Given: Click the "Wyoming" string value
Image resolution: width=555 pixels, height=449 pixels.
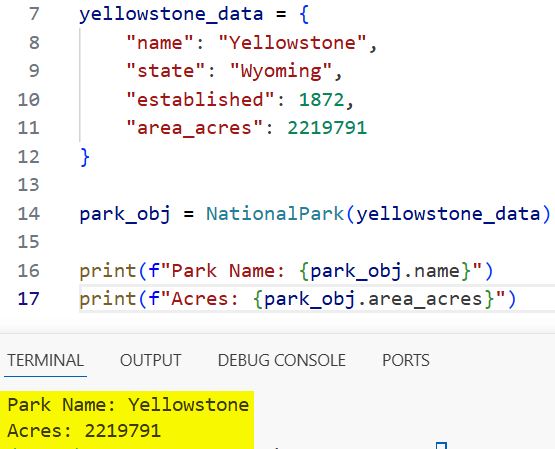Looking at the screenshot, I should point(281,72).
